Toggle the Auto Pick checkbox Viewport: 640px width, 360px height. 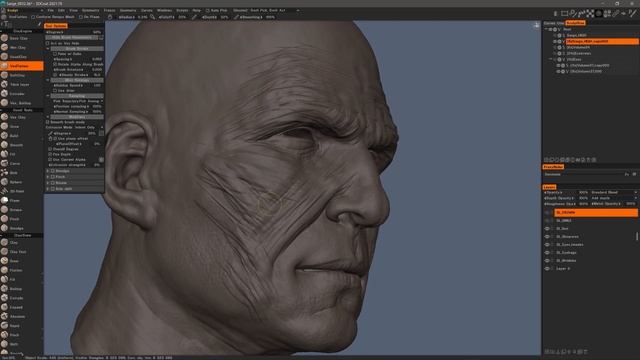click(208, 10)
